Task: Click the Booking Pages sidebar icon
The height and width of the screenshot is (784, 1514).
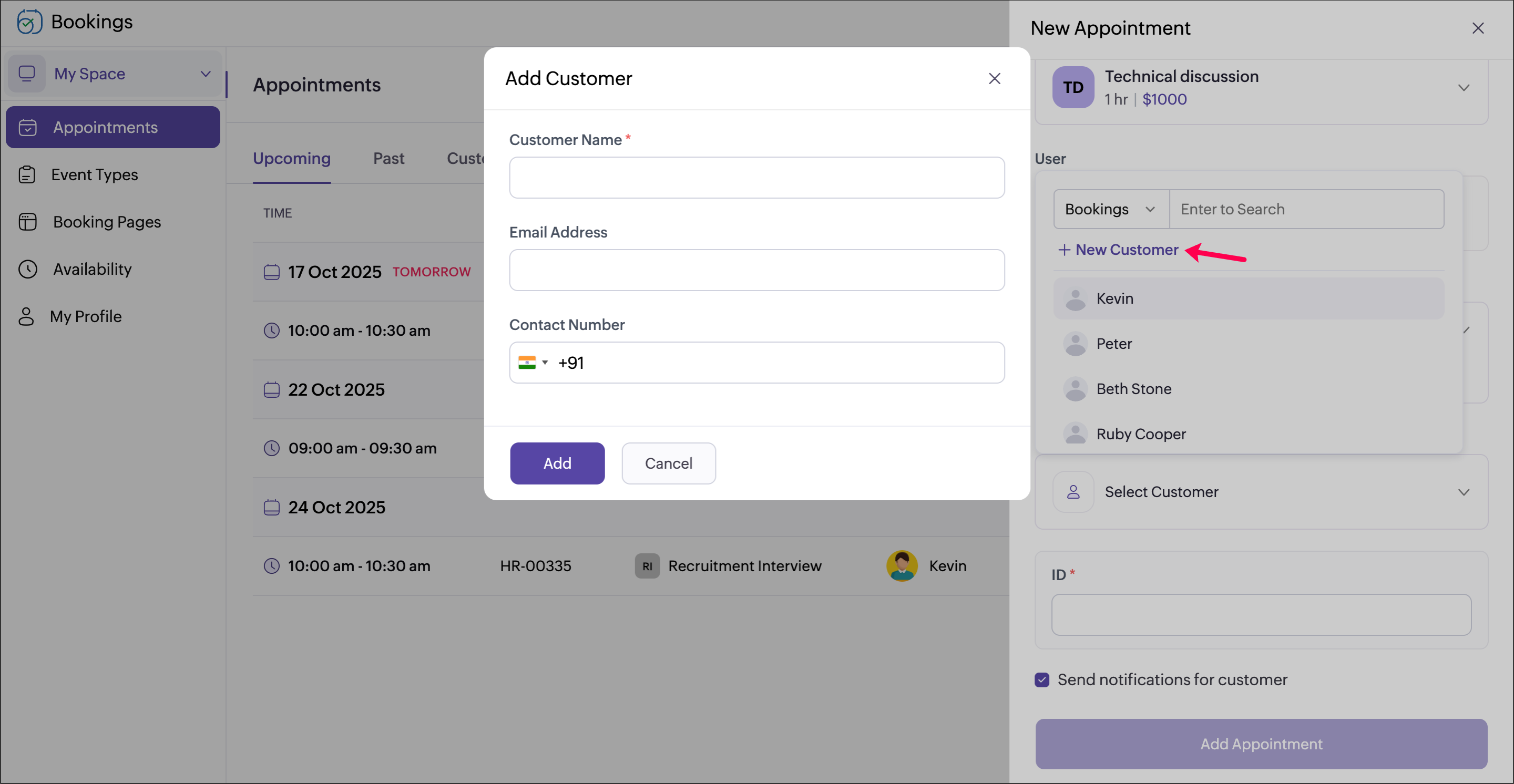Action: [x=27, y=222]
